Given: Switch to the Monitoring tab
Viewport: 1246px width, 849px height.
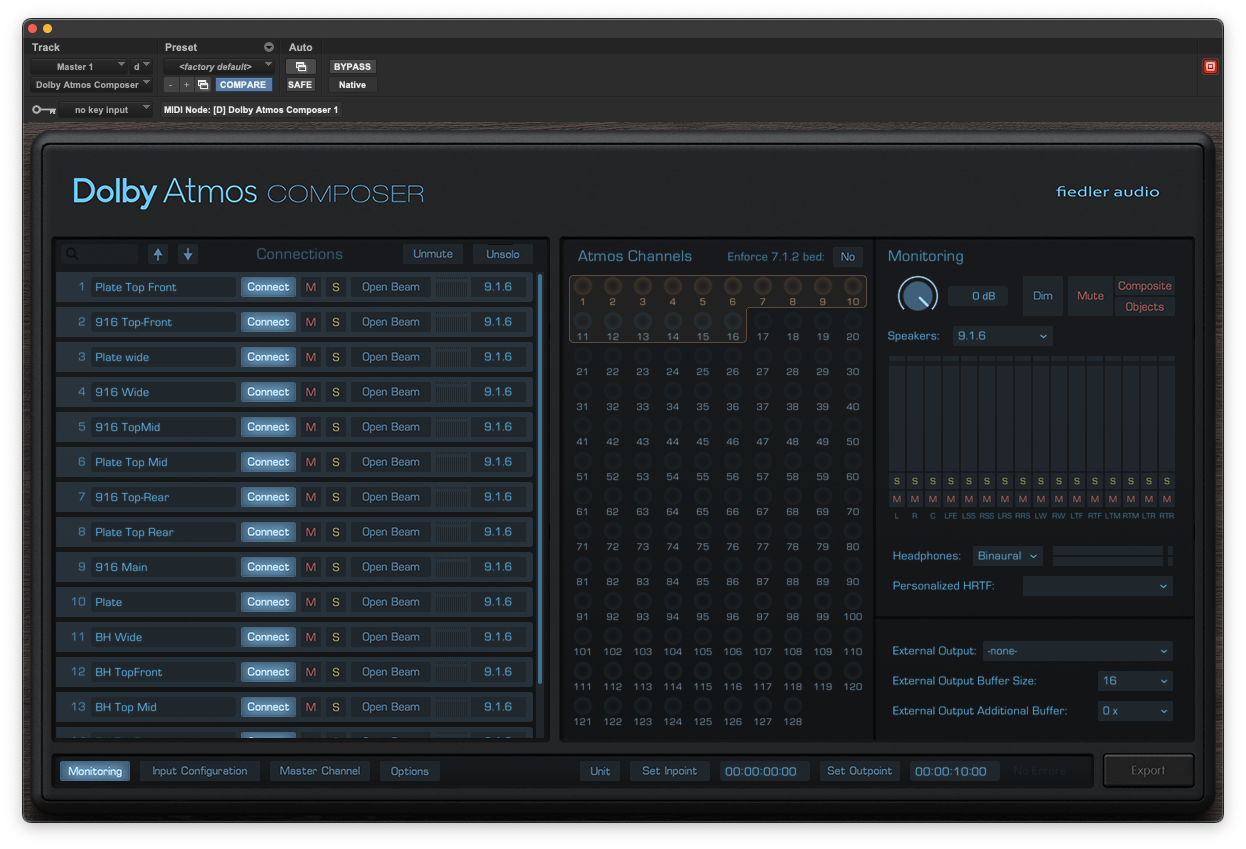Looking at the screenshot, I should [95, 771].
